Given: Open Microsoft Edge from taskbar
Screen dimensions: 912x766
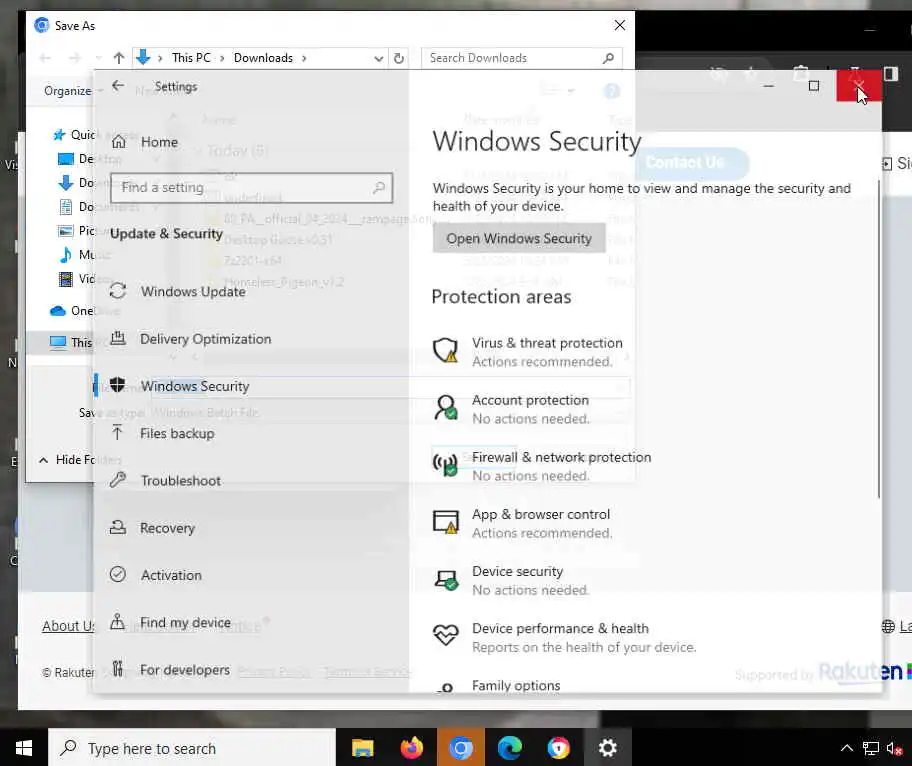Looking at the screenshot, I should [x=510, y=748].
